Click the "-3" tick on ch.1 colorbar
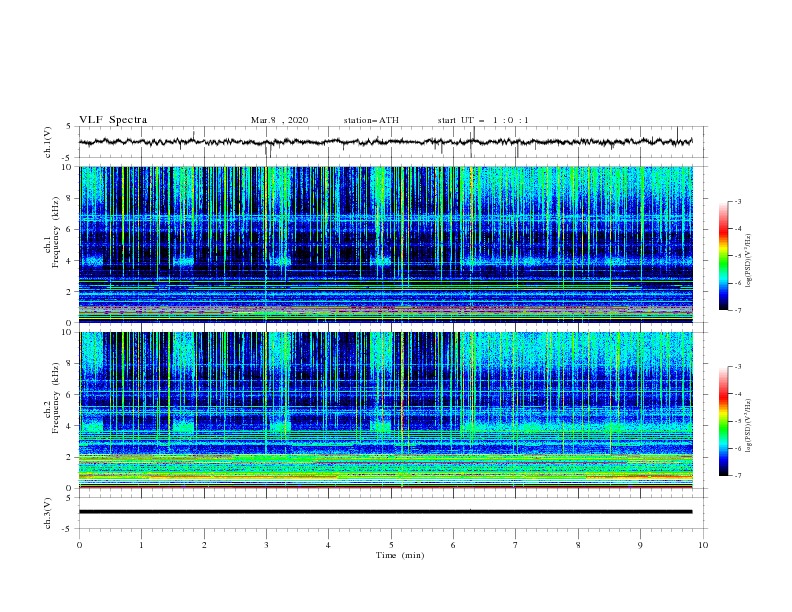The height and width of the screenshot is (612, 792). pyautogui.click(x=738, y=201)
